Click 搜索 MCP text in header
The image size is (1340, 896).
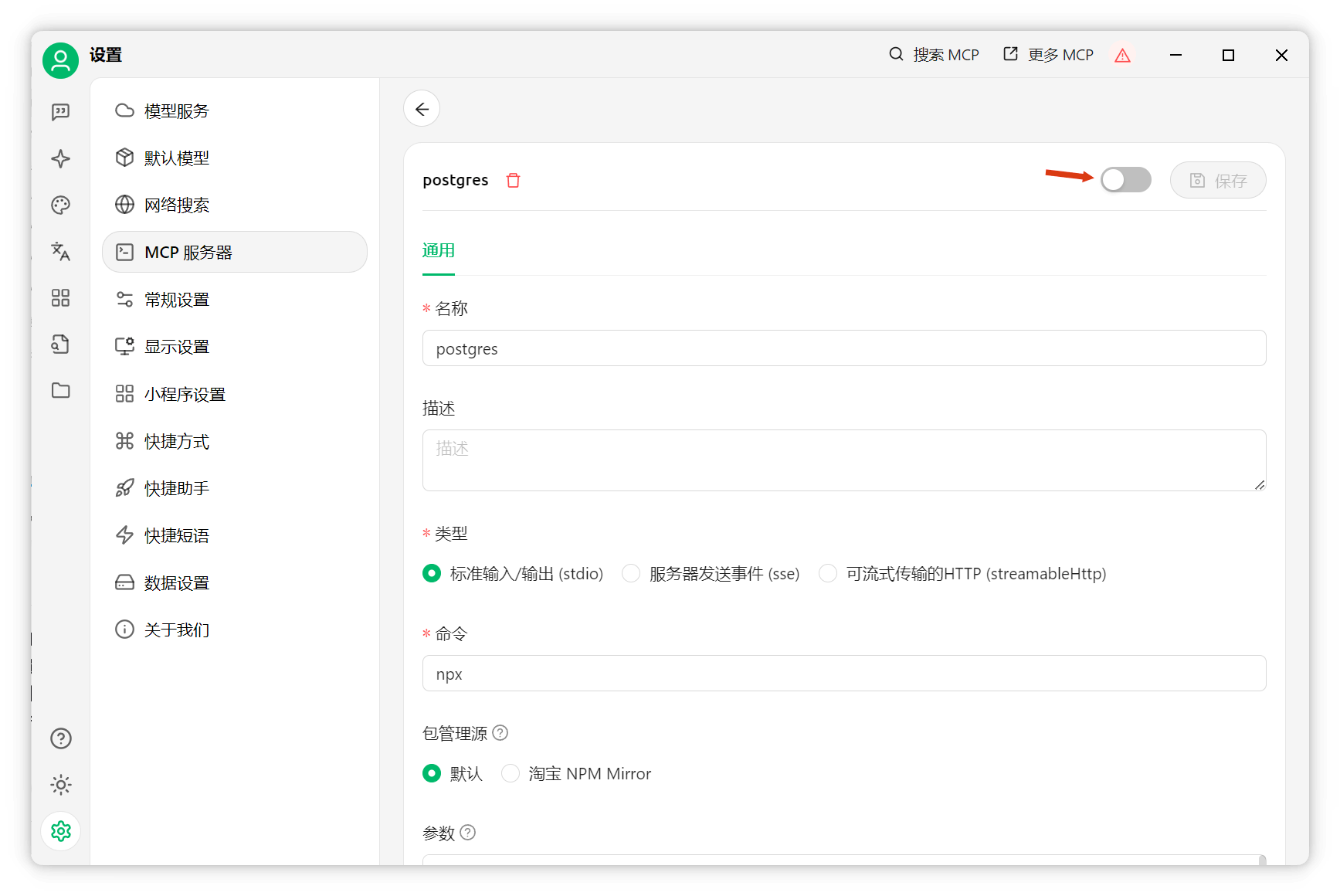click(946, 55)
